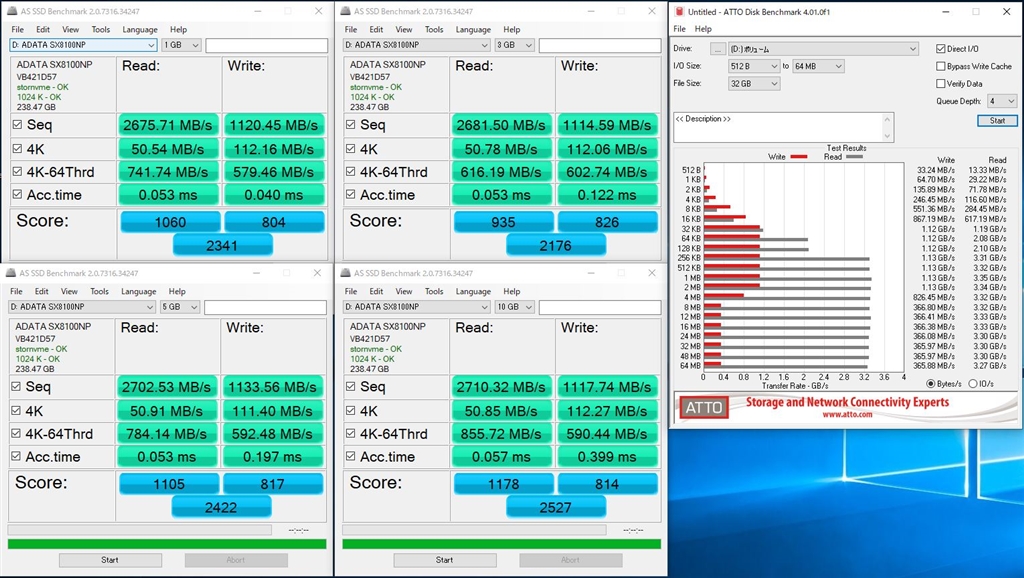Viewport: 1024px width, 578px height.
Task: Close the 1 GB AS SSD Benchmark window
Action: [x=318, y=11]
